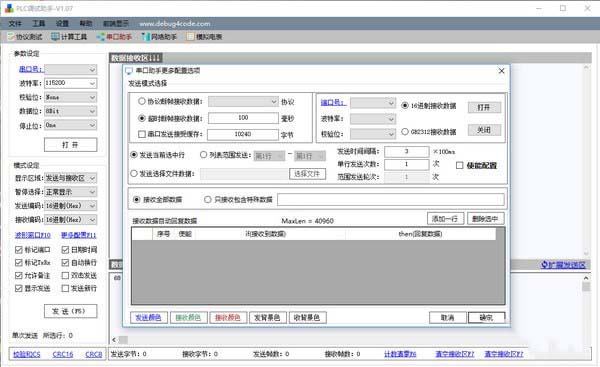Expand the 协议 dropdown beside 协议断帧接收数据
The height and width of the screenshot is (367, 600).
243,101
